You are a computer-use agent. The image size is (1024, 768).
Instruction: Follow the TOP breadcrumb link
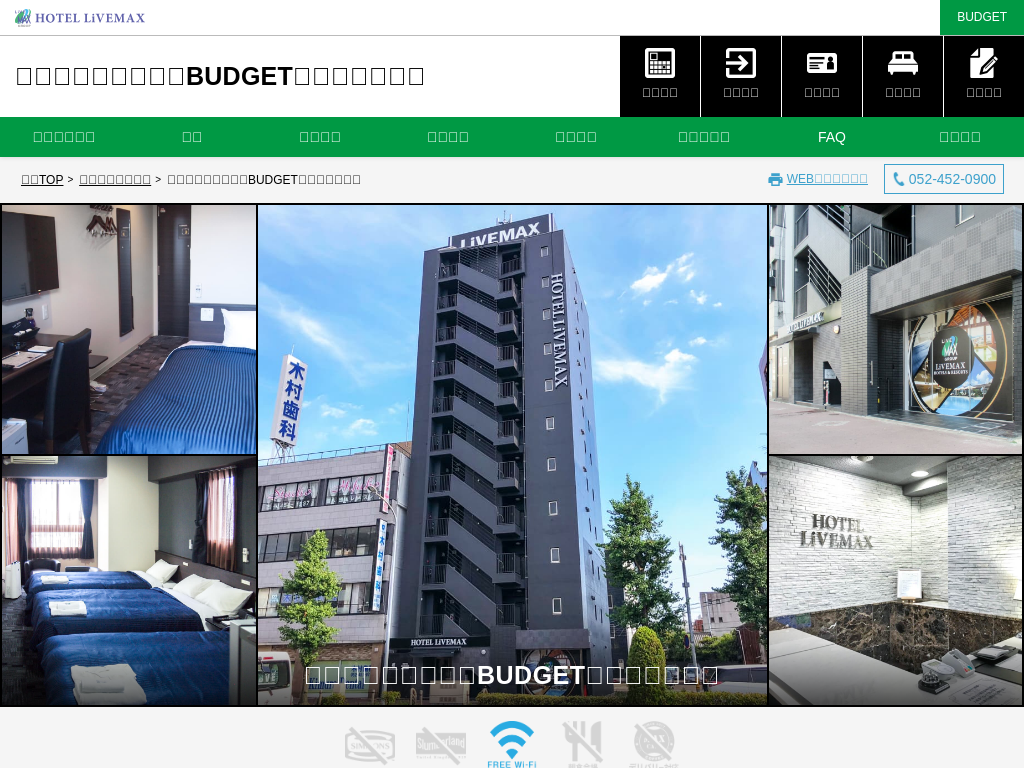(42, 180)
